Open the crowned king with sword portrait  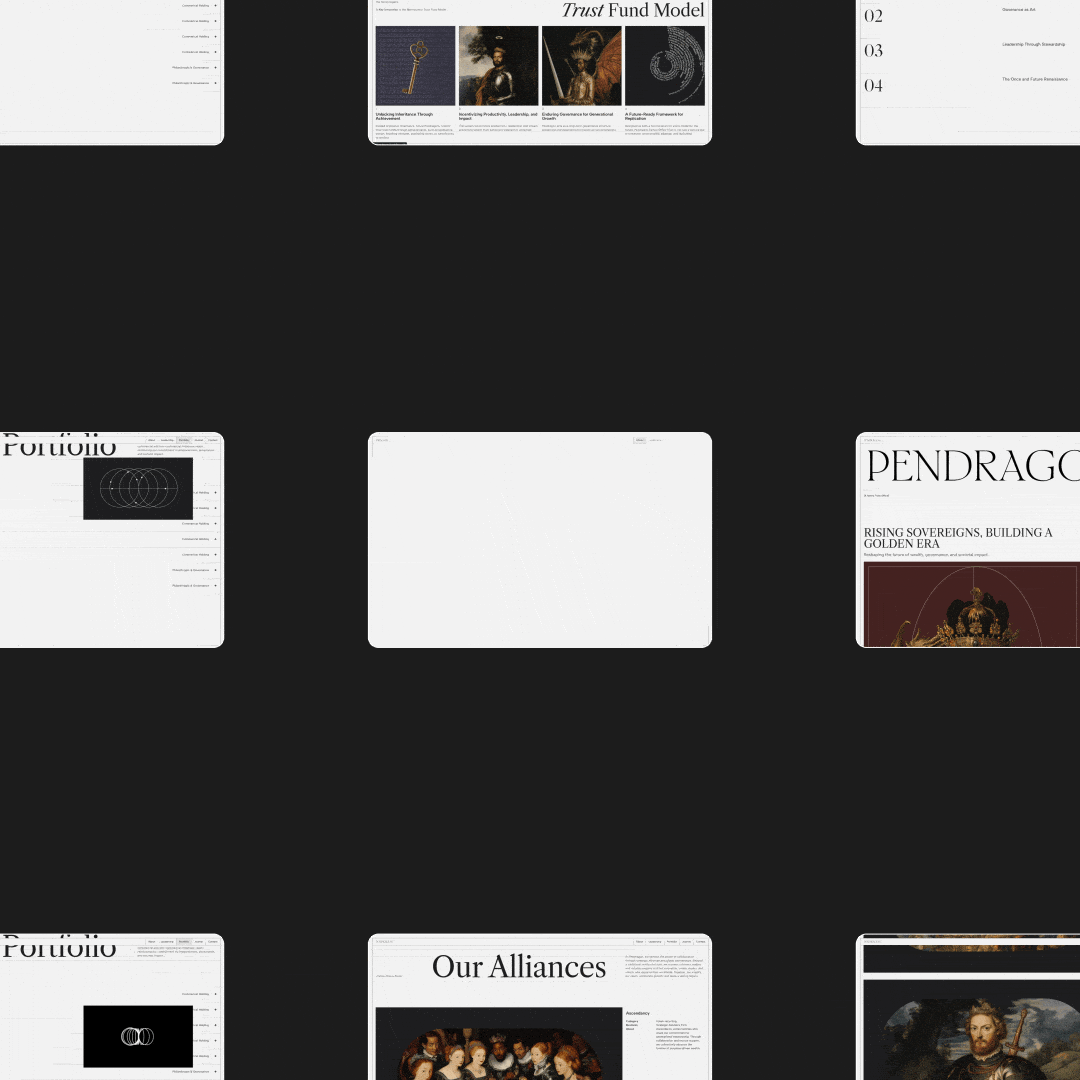(x=972, y=1030)
